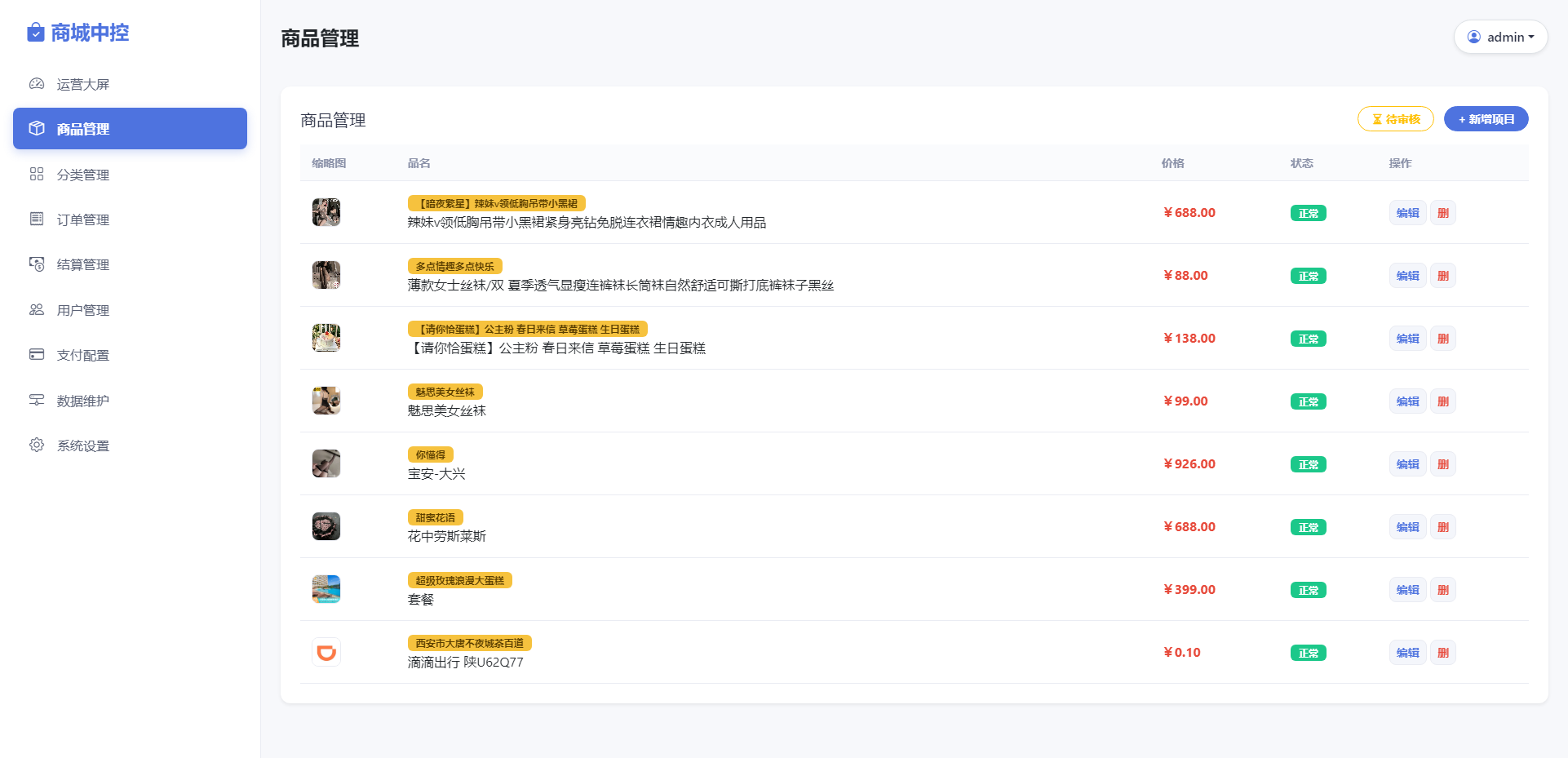The height and width of the screenshot is (758, 1568).
Task: Click 正常 status badge of 花中劳斯莱斯
Action: pyautogui.click(x=1308, y=527)
